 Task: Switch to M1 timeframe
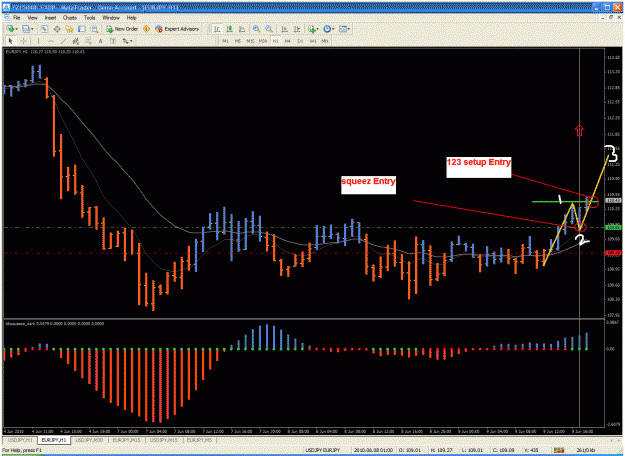(225, 41)
